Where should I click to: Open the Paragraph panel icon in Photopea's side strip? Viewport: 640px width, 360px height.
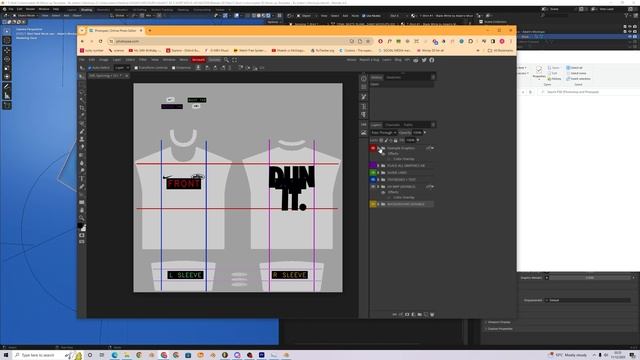pos(364,115)
